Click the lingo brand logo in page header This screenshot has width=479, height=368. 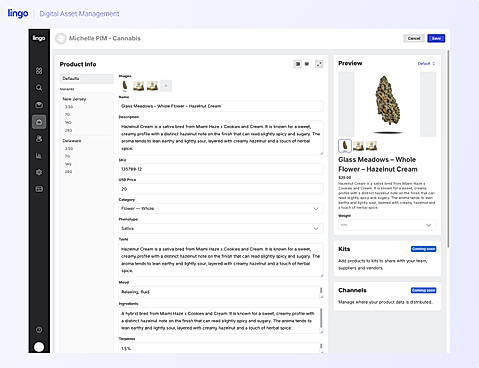[18, 13]
